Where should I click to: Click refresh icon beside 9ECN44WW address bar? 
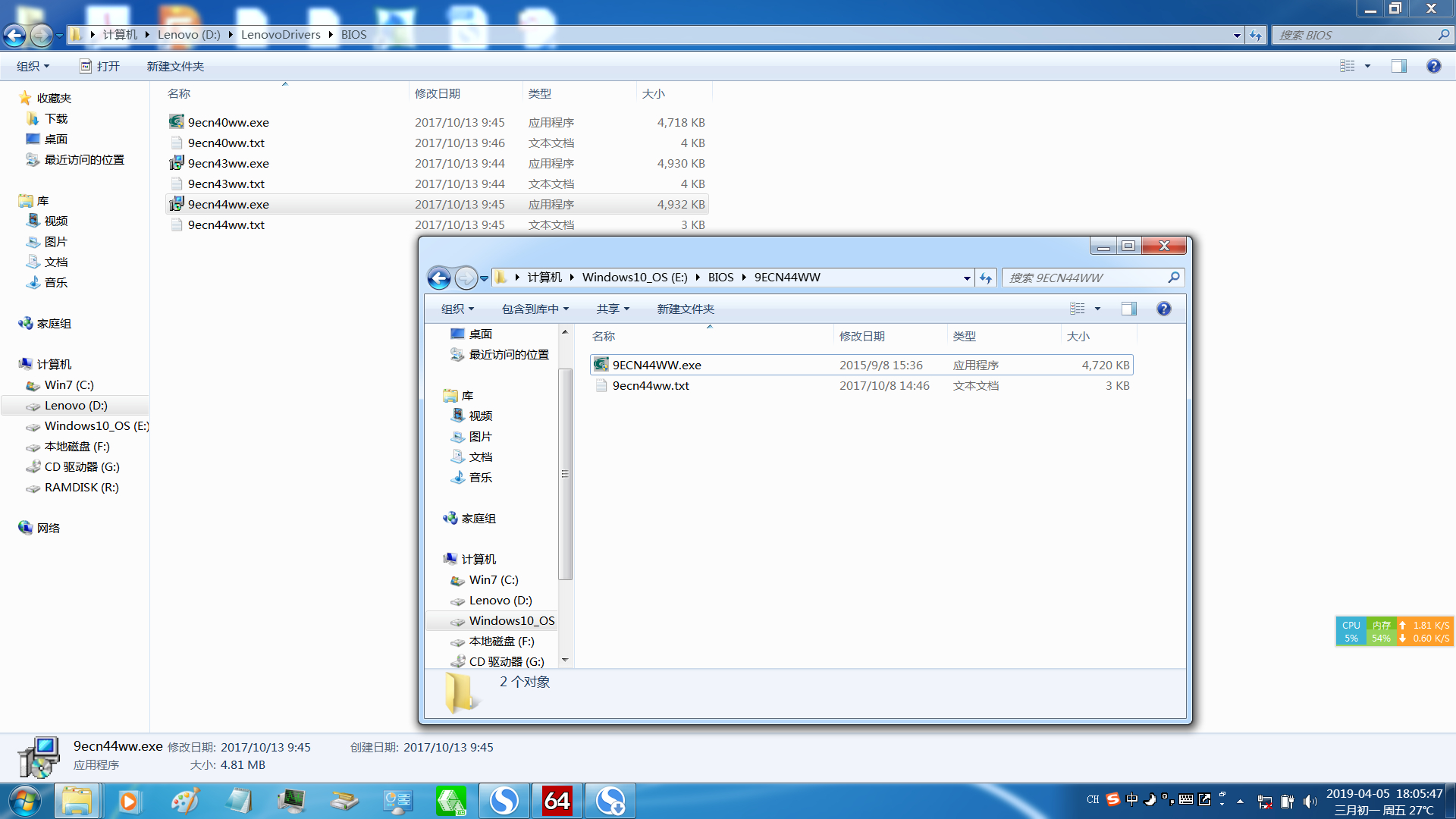click(x=985, y=278)
